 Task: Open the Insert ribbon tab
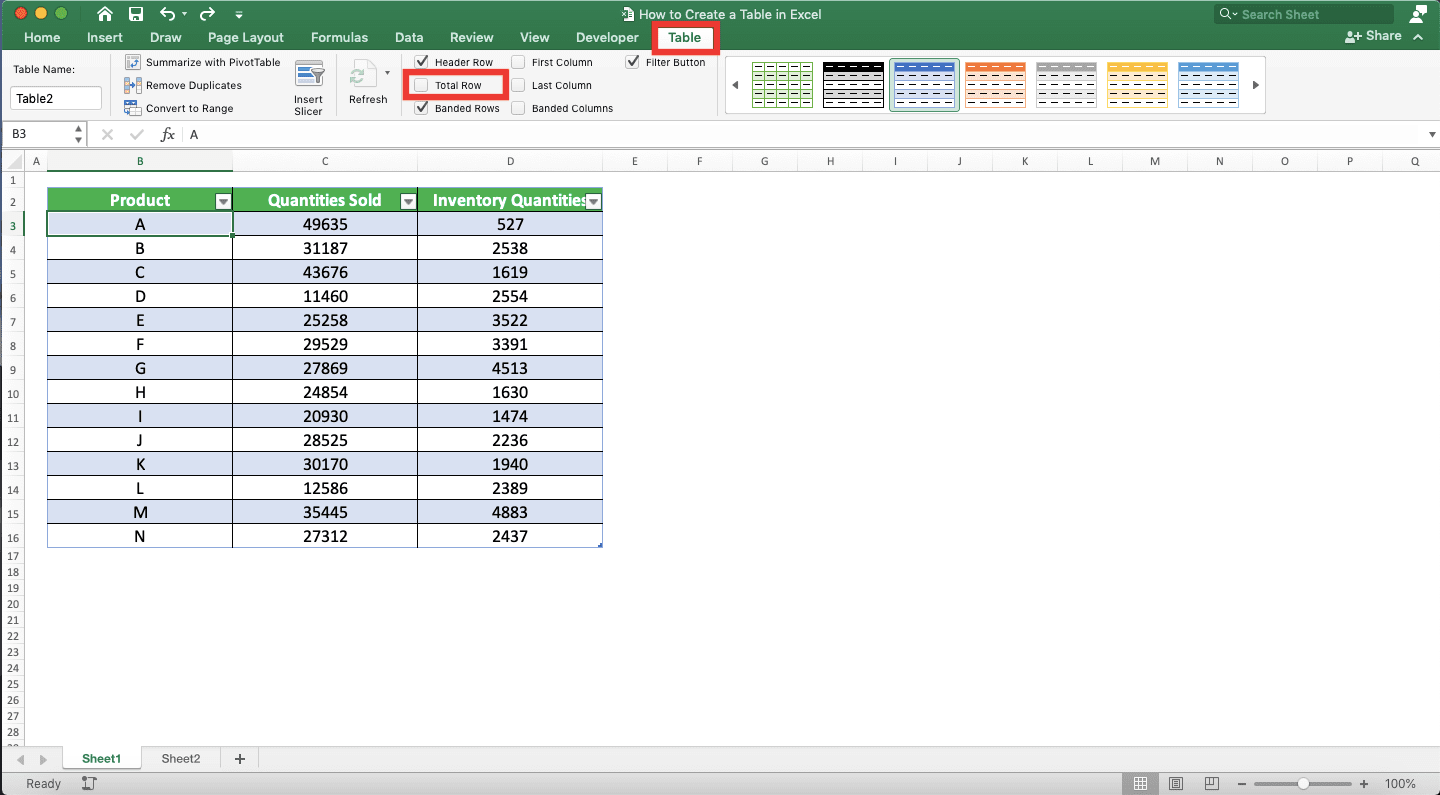[105, 37]
